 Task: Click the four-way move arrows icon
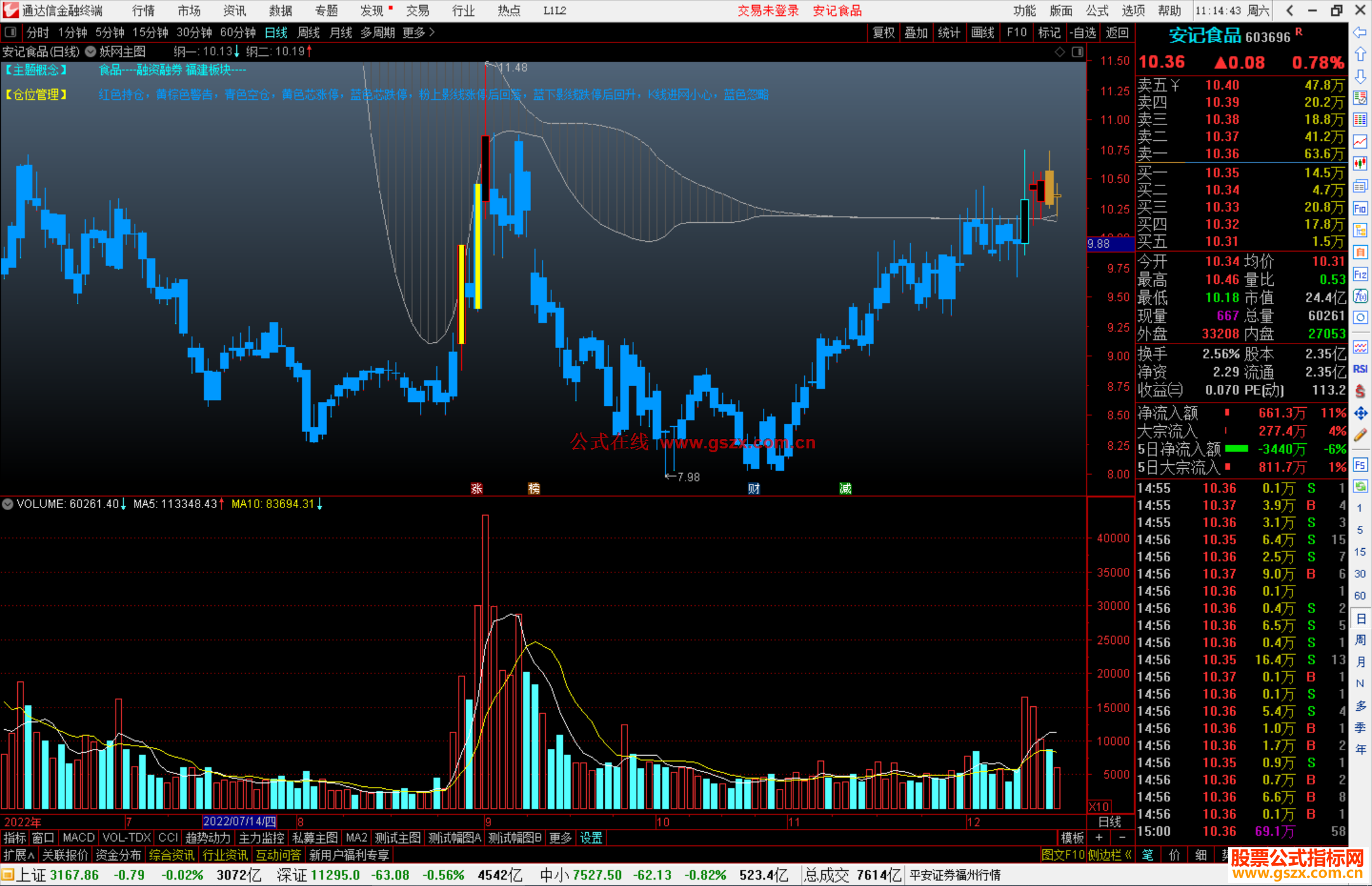tap(1360, 413)
